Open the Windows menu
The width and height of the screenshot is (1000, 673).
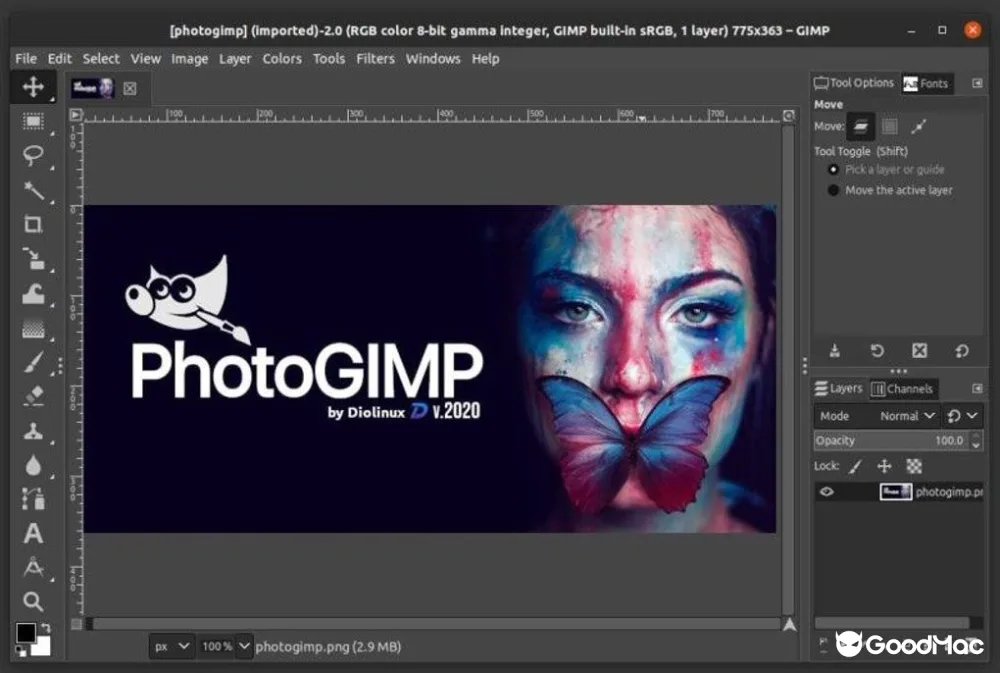click(x=432, y=59)
